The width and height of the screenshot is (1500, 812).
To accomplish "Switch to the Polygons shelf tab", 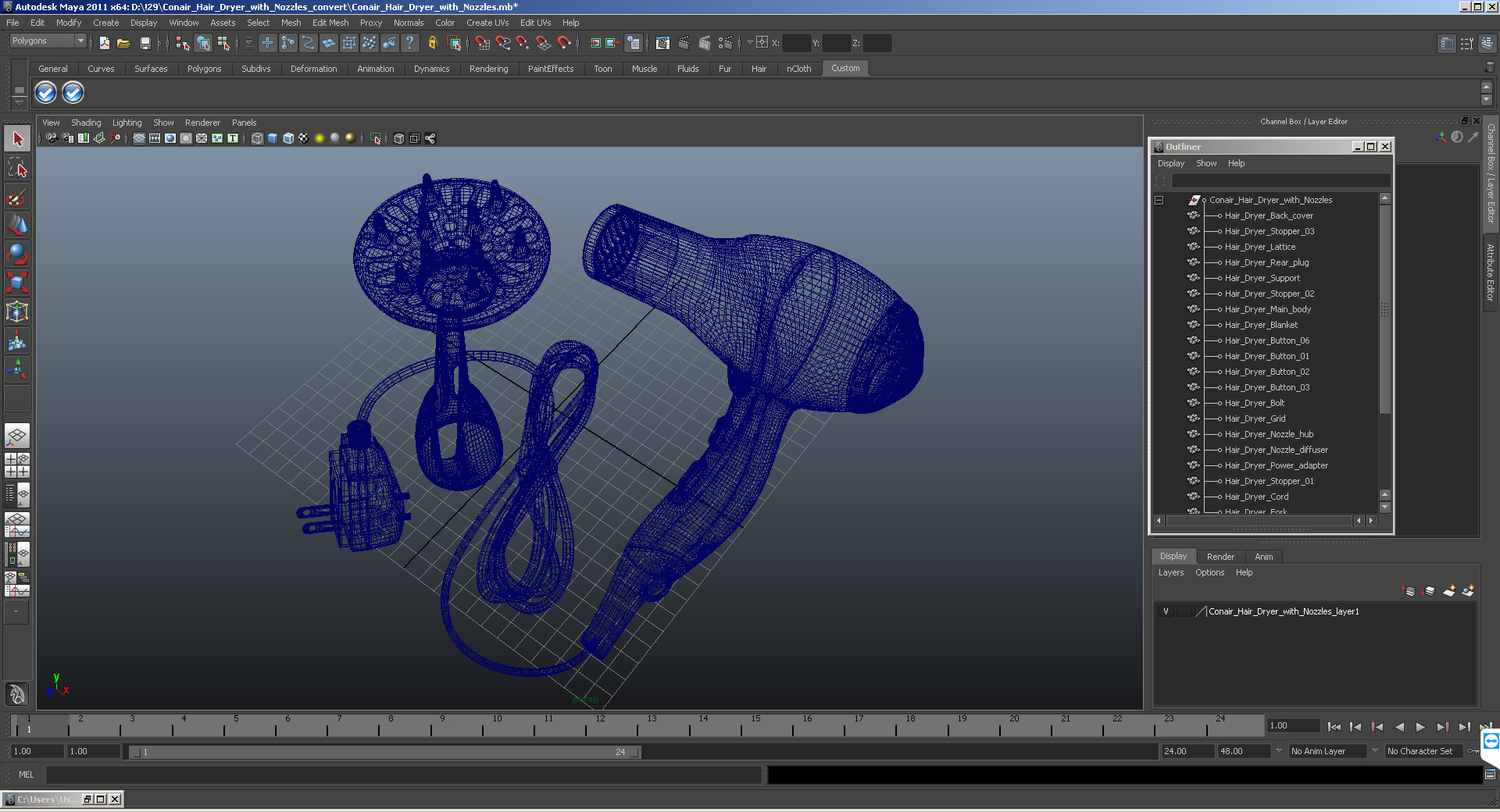I will (204, 69).
